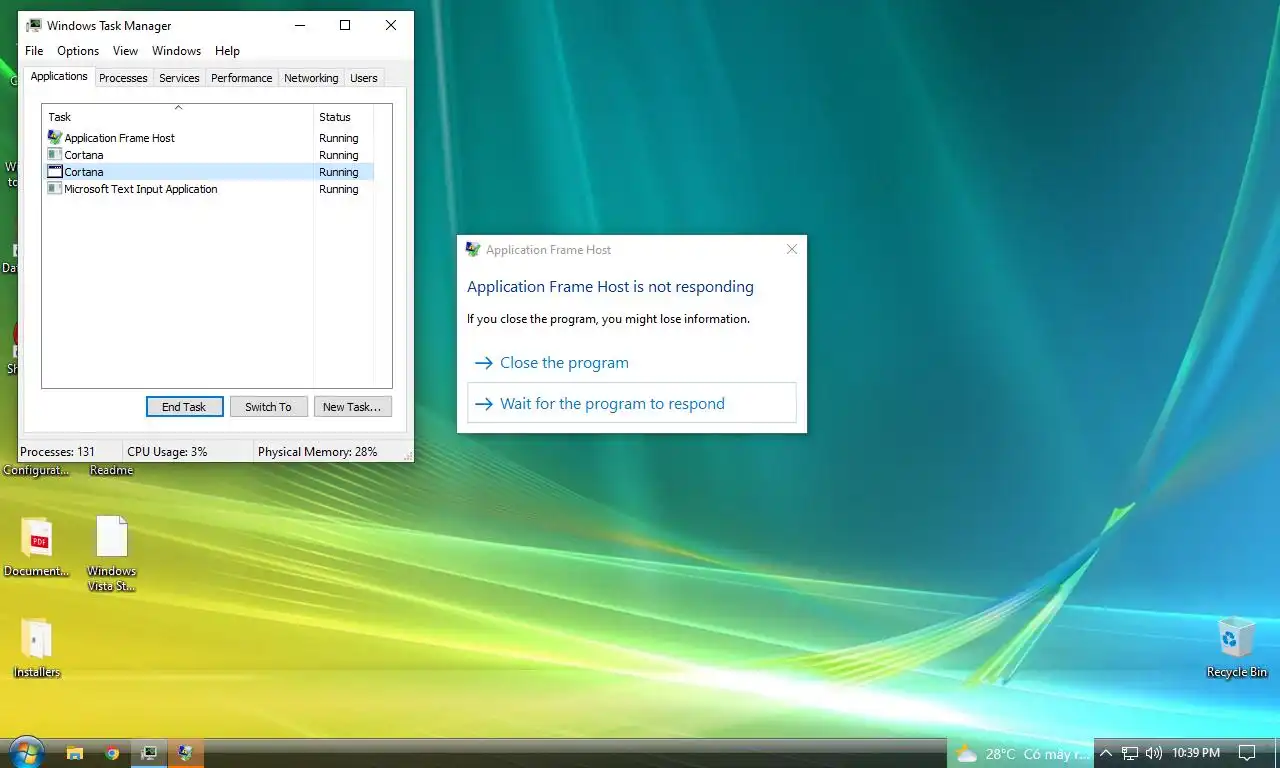1280x768 pixels.
Task: Switch to the Networking tab
Action: (311, 78)
